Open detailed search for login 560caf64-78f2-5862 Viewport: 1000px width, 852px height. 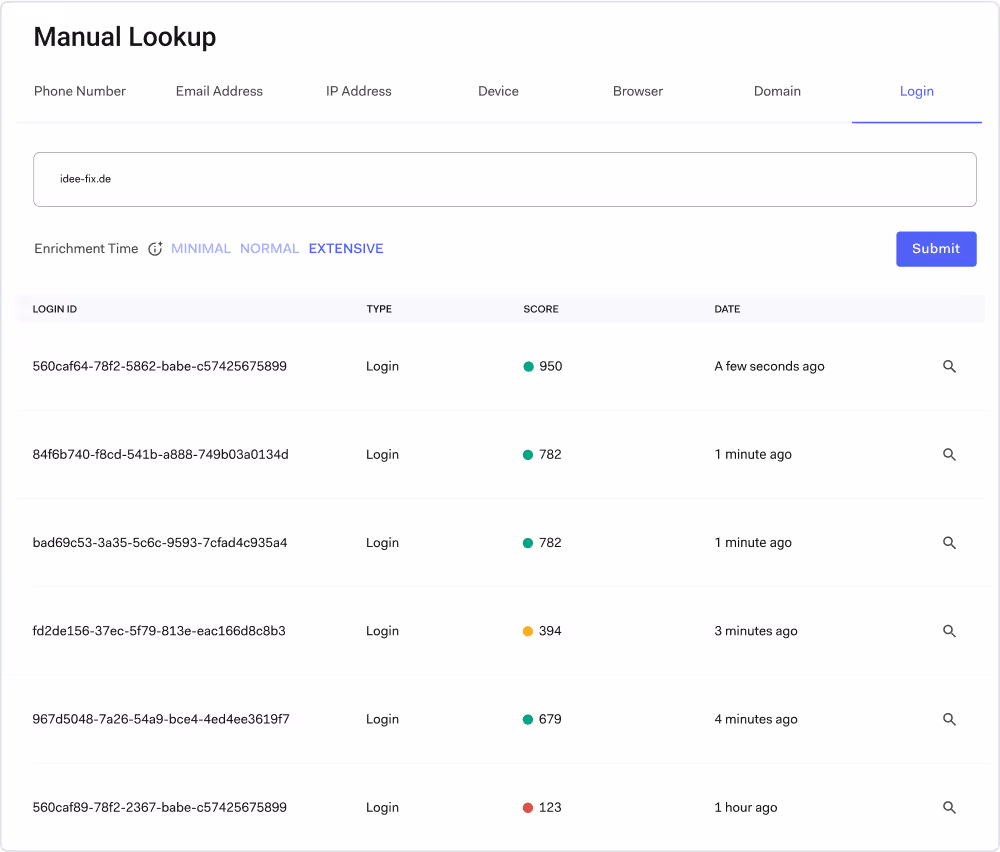[949, 366]
